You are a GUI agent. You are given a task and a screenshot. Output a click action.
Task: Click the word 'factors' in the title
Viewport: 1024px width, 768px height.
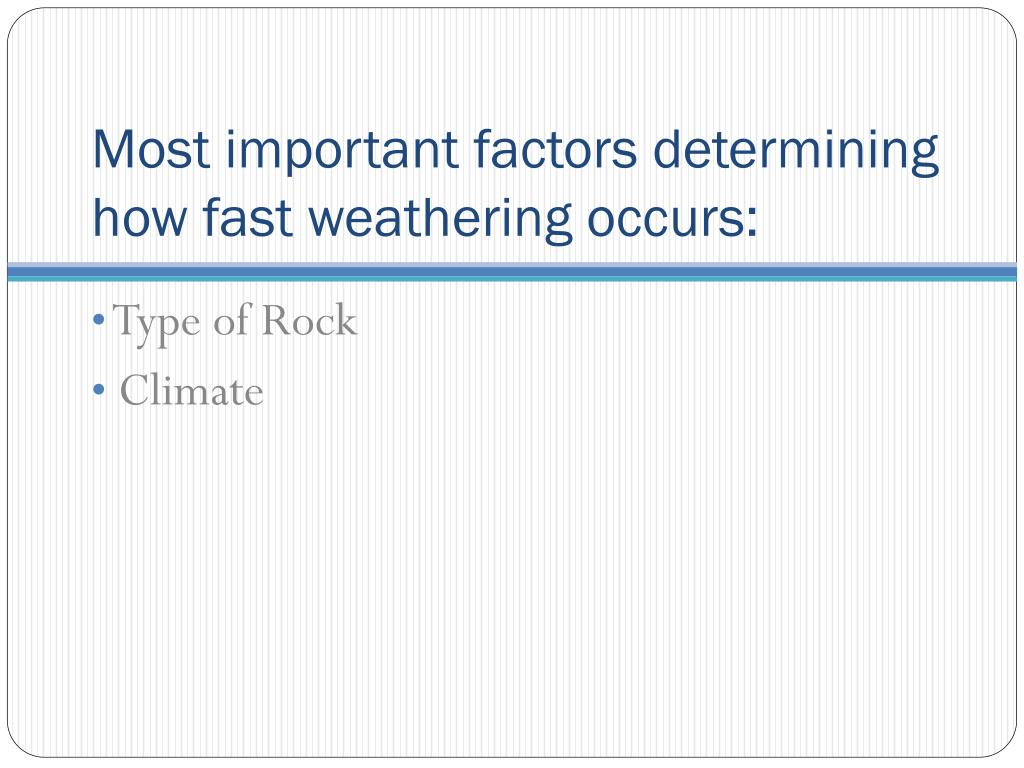554,150
